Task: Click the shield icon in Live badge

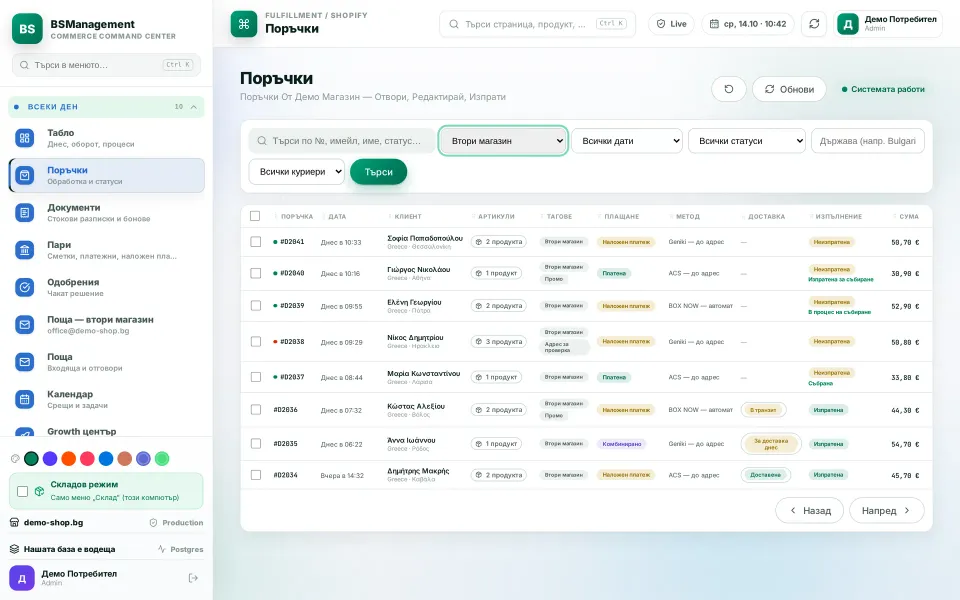Action: pyautogui.click(x=661, y=24)
